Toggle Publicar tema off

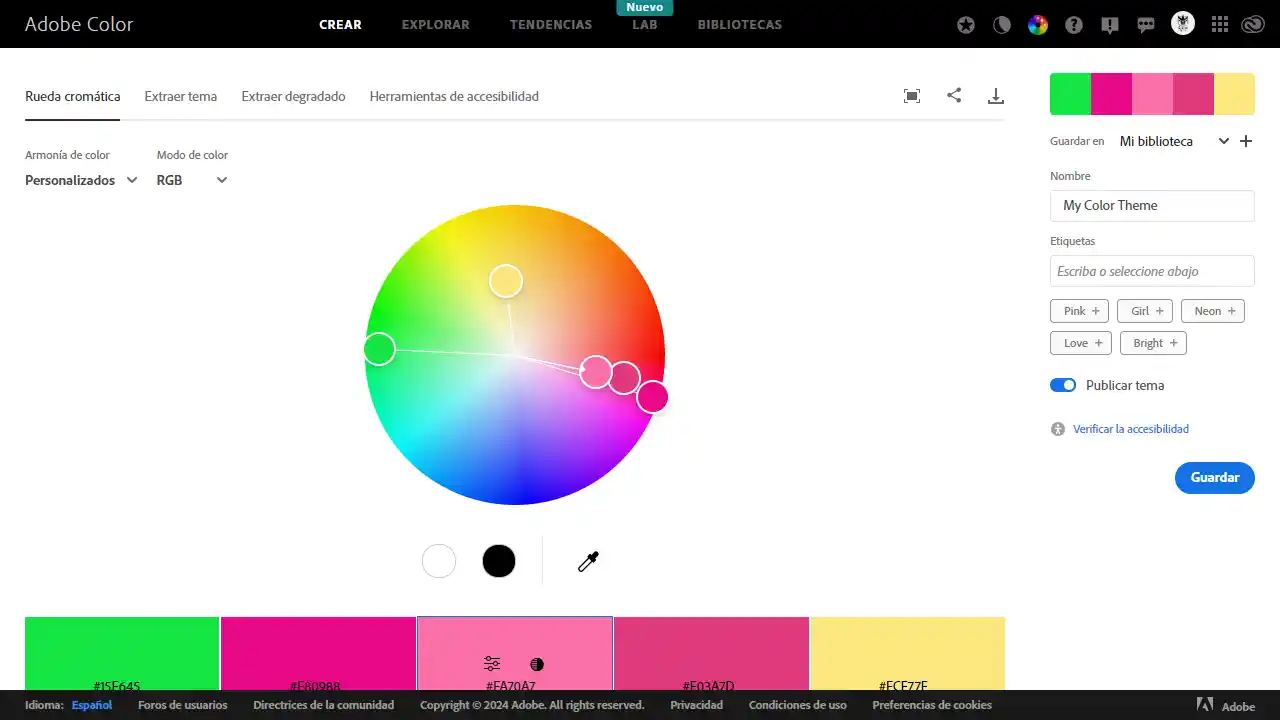1063,385
